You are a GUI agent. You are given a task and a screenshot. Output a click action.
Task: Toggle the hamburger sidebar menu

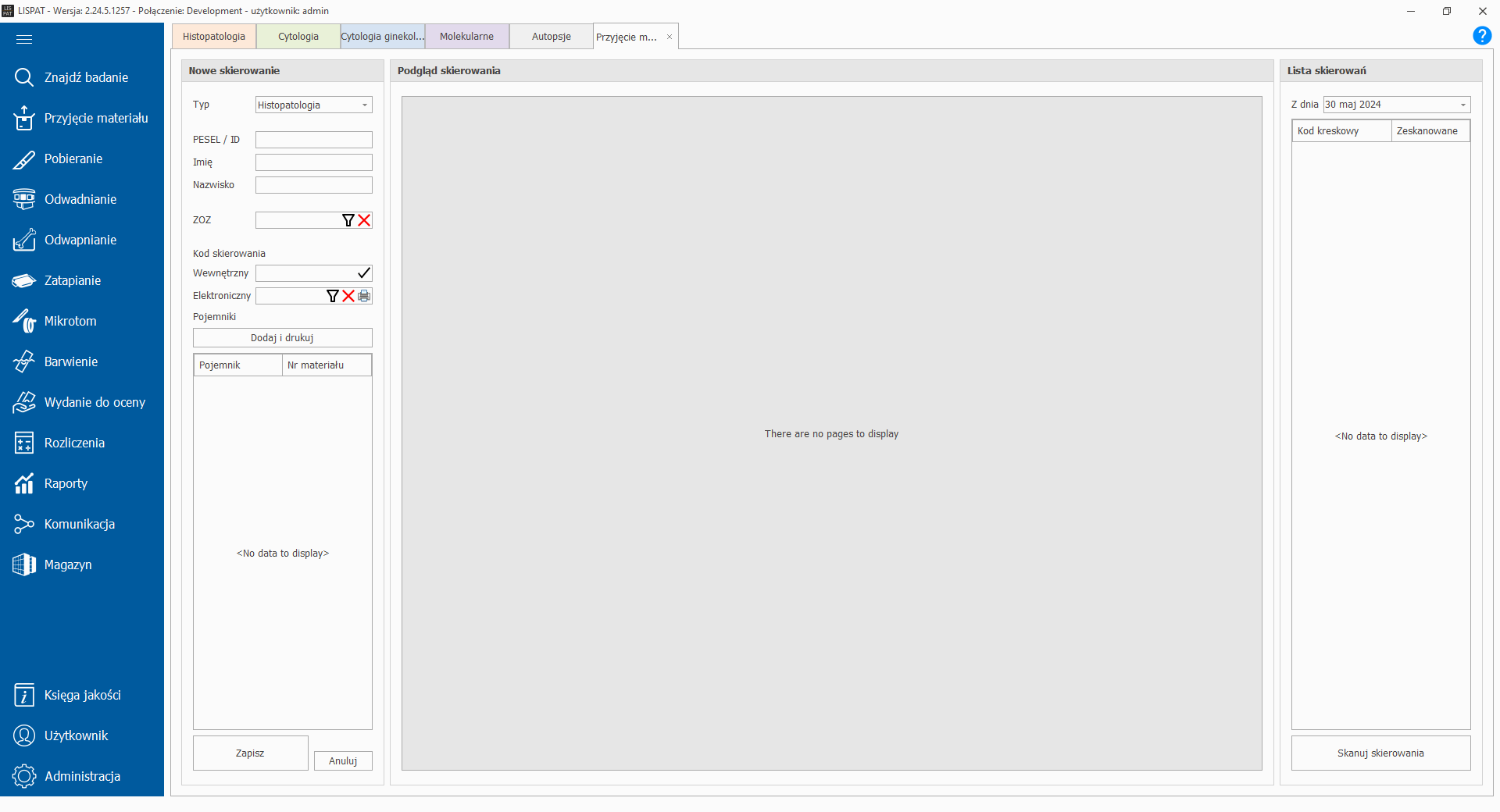point(24,39)
